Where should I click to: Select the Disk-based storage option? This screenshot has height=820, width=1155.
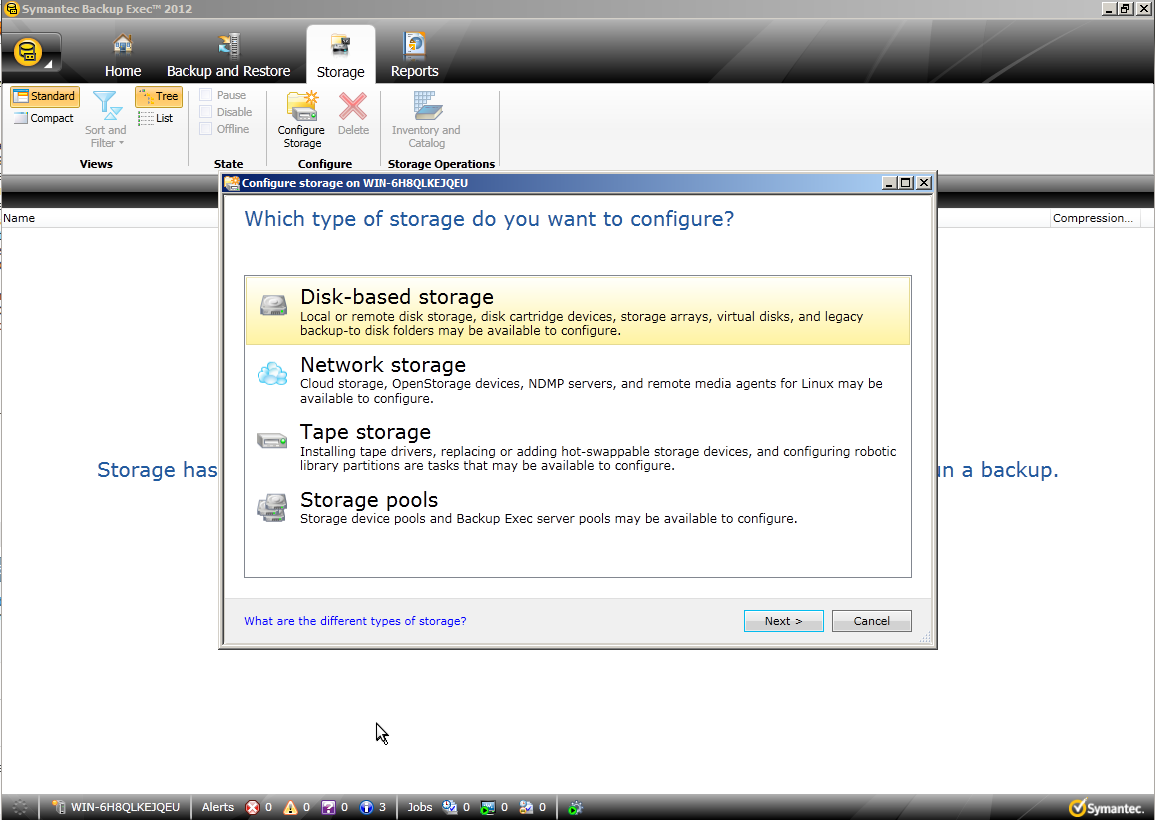pos(577,311)
